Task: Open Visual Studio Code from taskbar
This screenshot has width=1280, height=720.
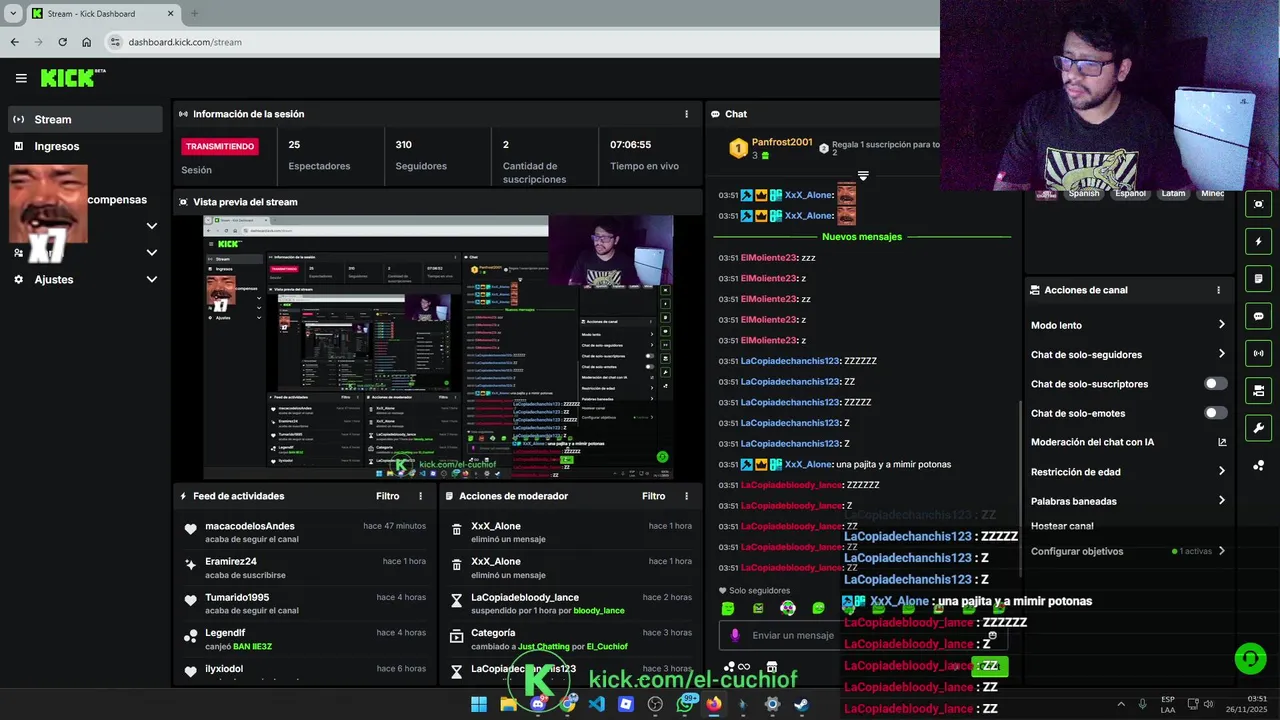Action: tap(597, 704)
